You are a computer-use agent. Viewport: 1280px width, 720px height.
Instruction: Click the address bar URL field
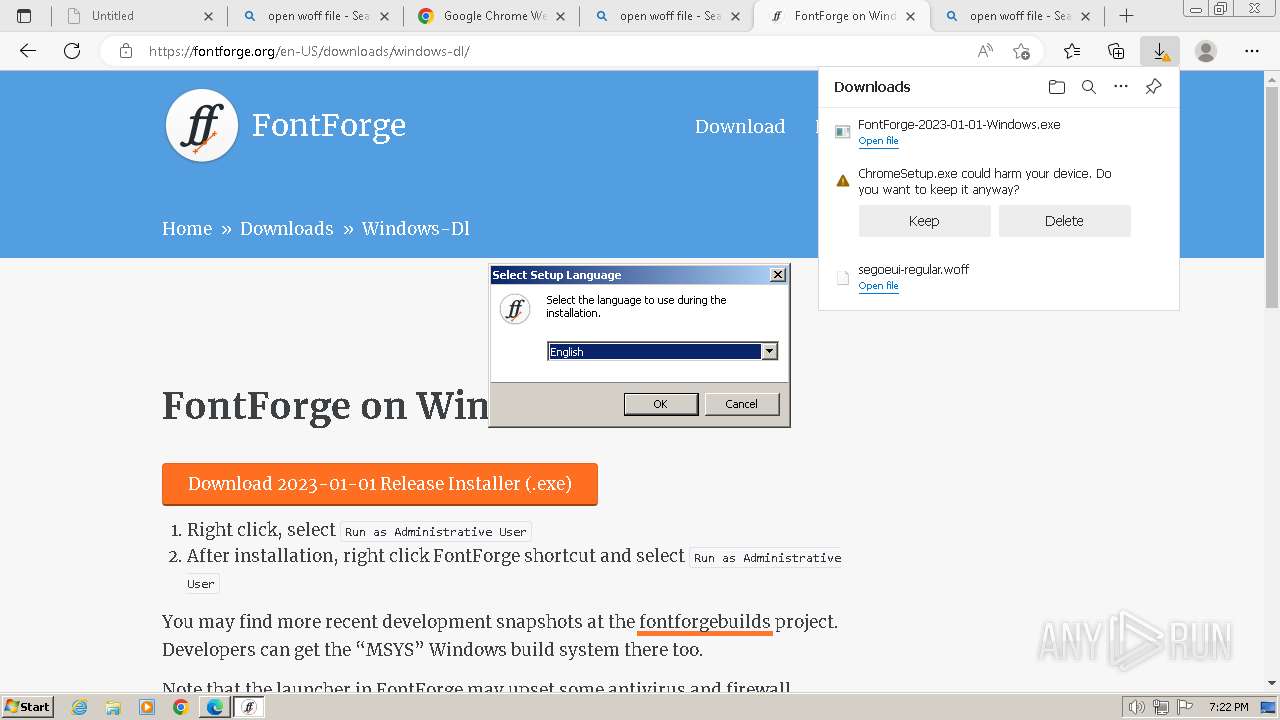[x=555, y=51]
